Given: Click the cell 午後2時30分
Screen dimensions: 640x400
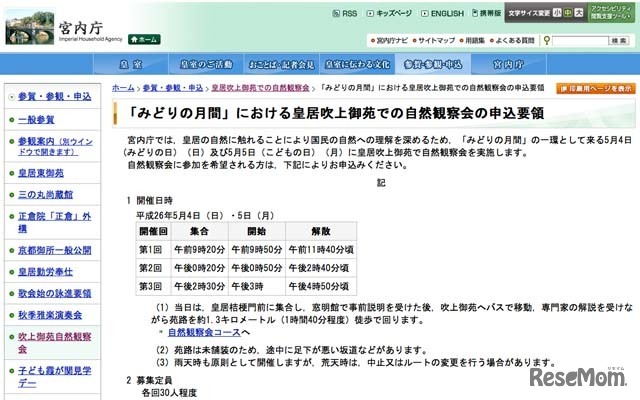Looking at the screenshot, I should click(200, 286).
